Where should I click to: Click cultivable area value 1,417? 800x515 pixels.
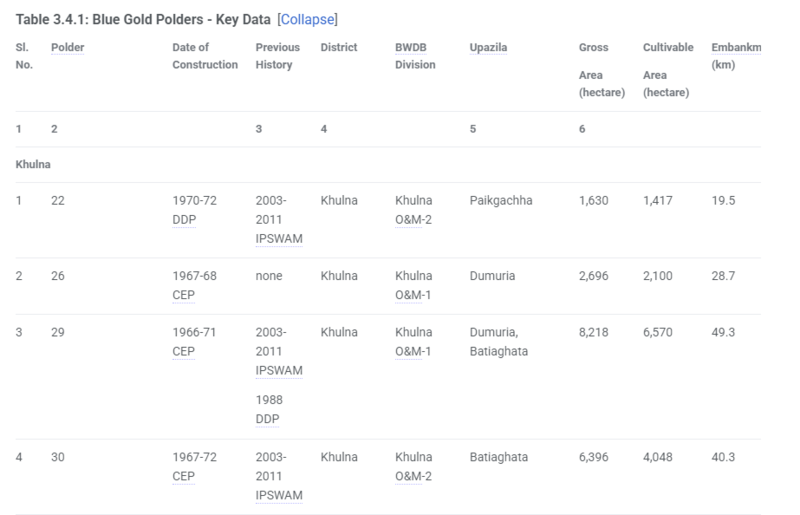(658, 201)
